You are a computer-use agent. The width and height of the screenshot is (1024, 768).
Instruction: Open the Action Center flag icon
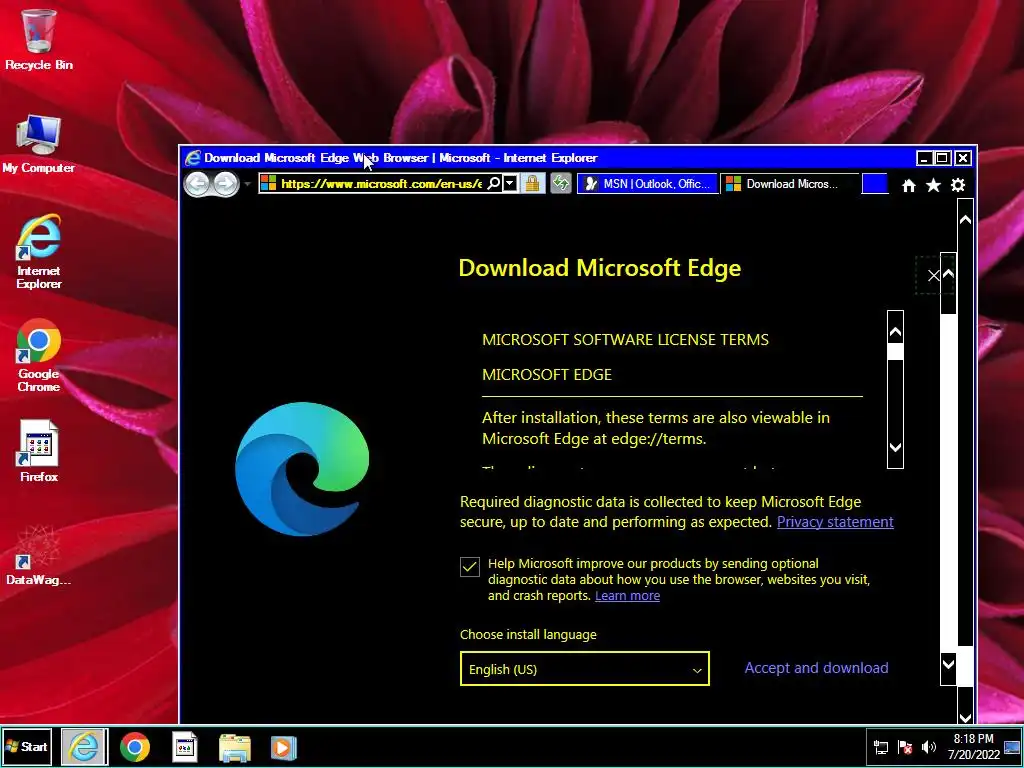tap(905, 747)
